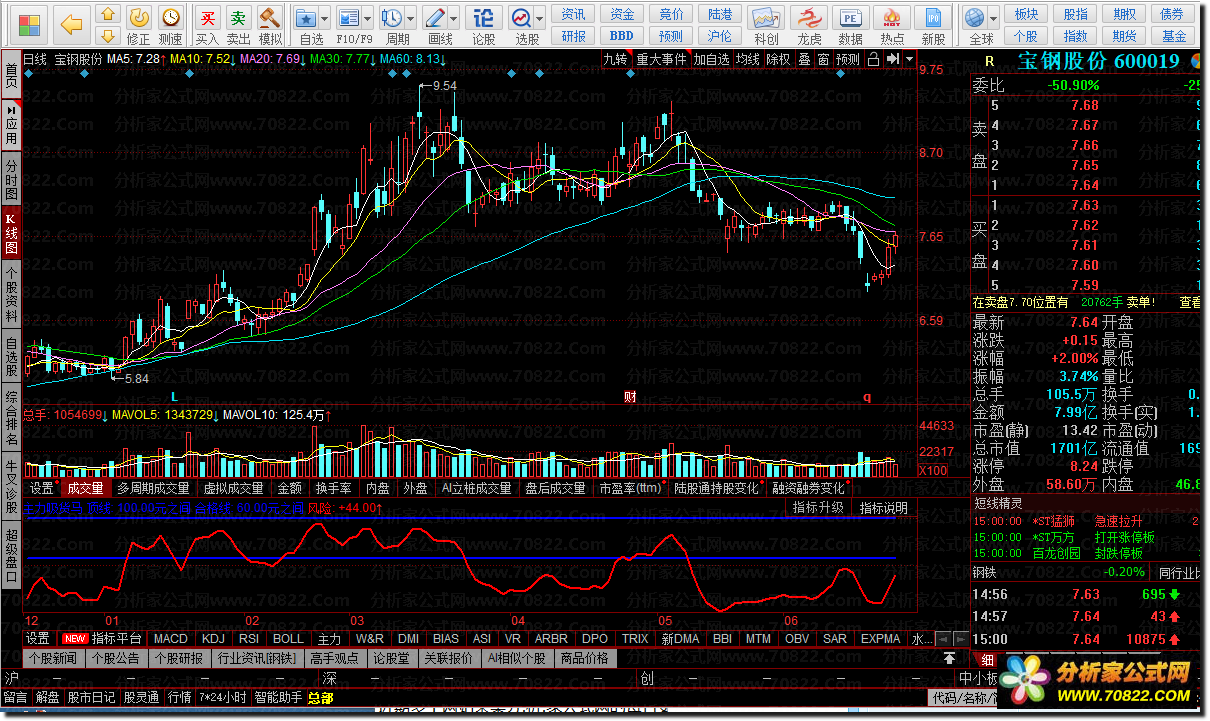The width and height of the screenshot is (1210, 721).
Task: Open 设置 beside the MACD indicator tabs
Action: click(x=37, y=638)
